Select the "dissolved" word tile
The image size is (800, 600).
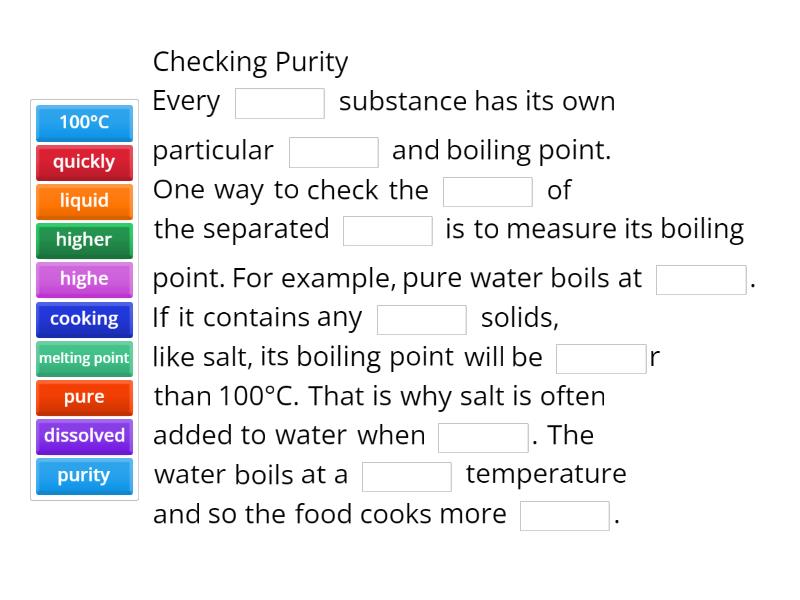[83, 436]
